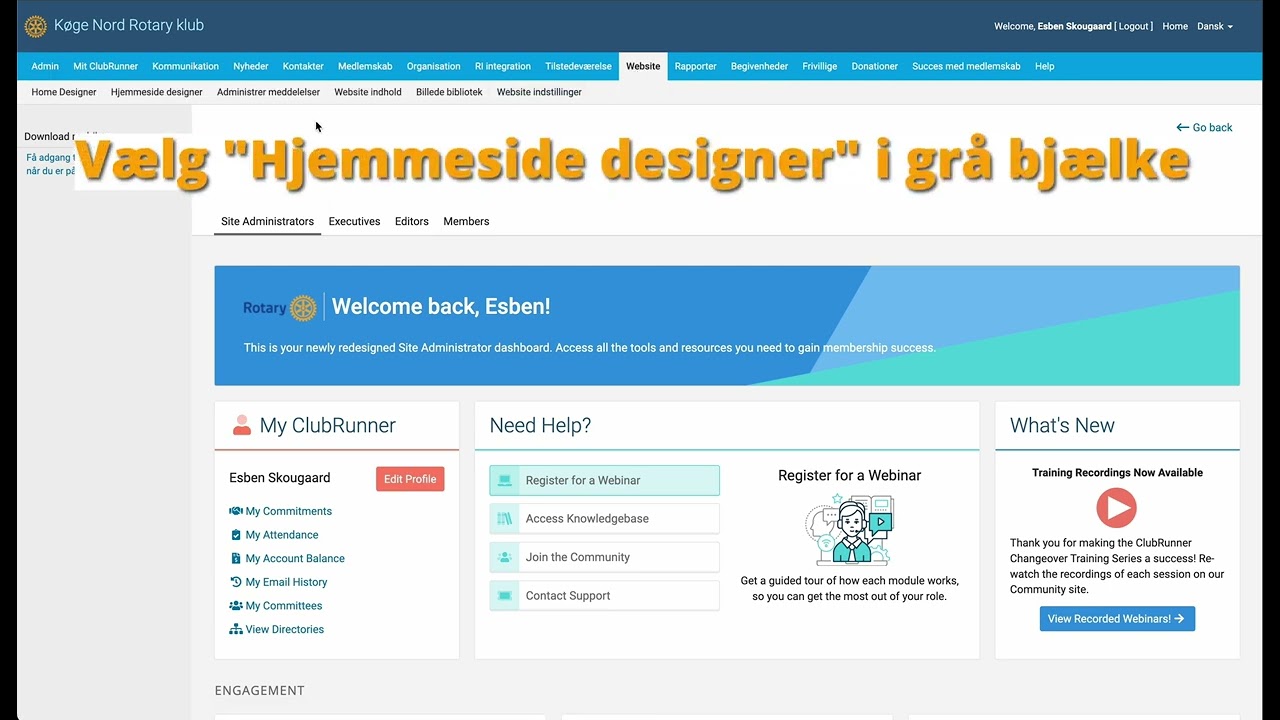Select the Join the Community option
This screenshot has height=720, width=1280.
coord(604,557)
